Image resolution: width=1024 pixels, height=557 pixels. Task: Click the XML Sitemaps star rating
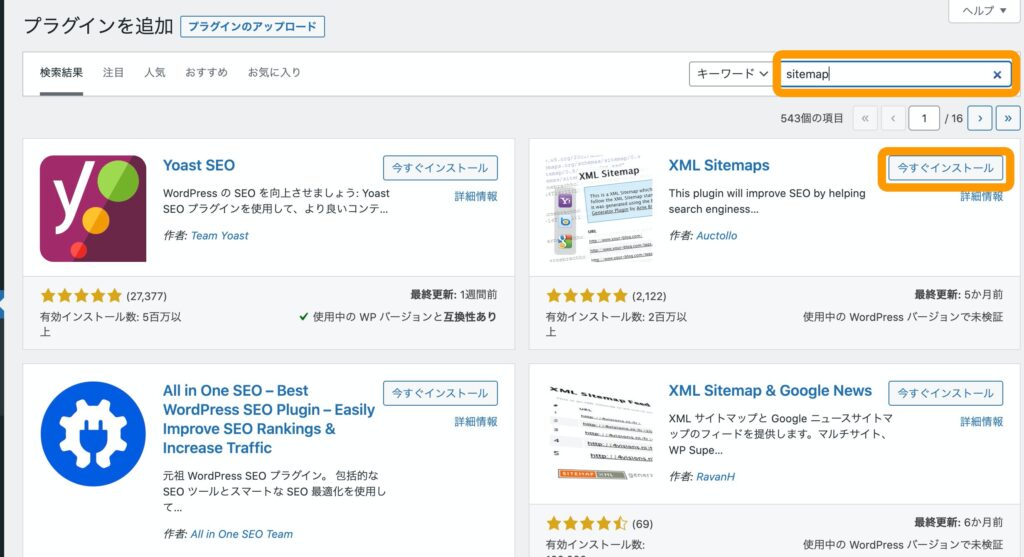pyautogui.click(x=586, y=296)
